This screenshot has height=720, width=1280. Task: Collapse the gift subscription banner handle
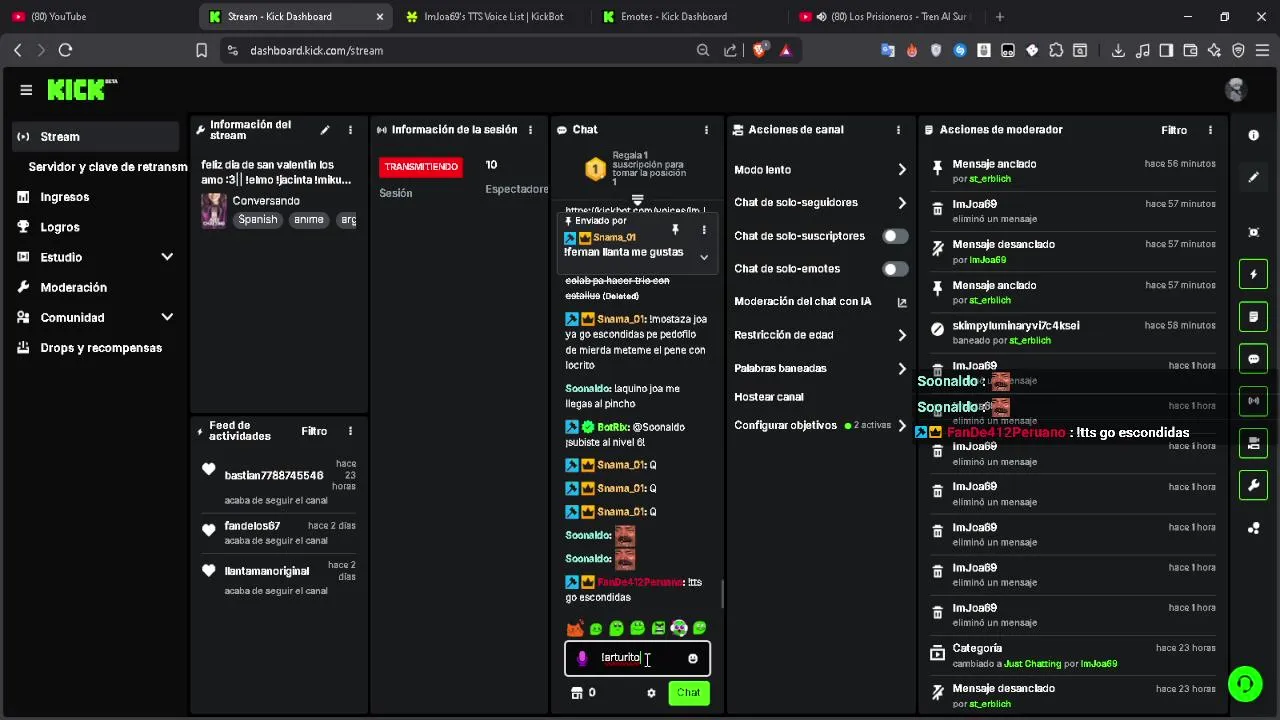(x=637, y=200)
